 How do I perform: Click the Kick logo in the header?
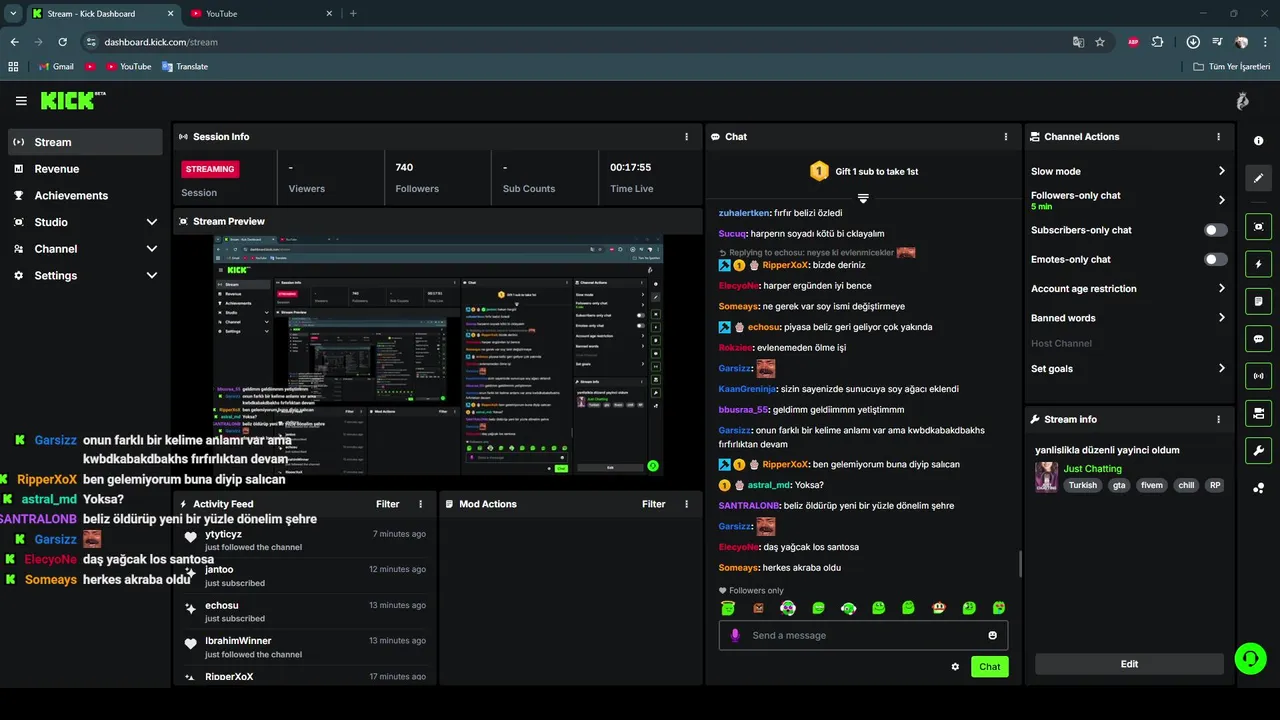[72, 101]
